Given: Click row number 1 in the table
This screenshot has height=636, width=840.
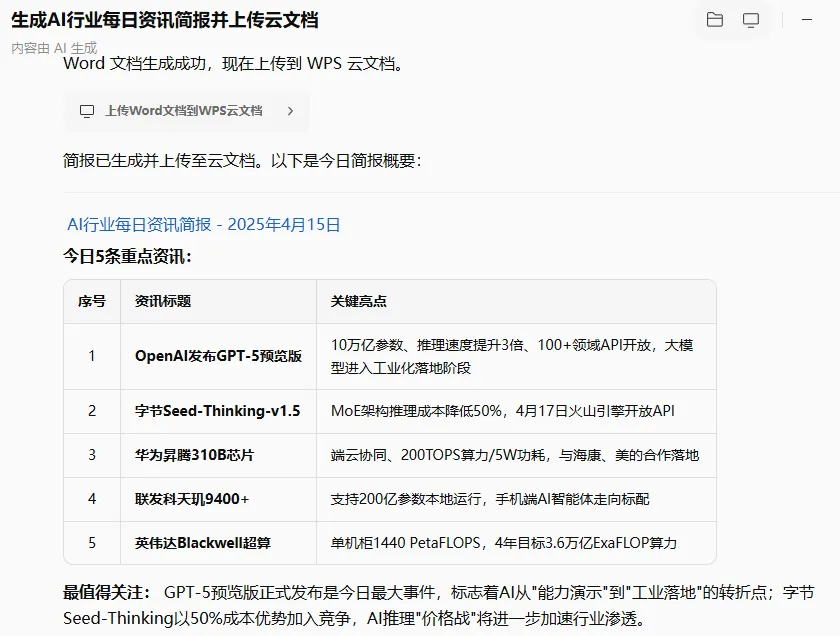Looking at the screenshot, I should [x=92, y=356].
